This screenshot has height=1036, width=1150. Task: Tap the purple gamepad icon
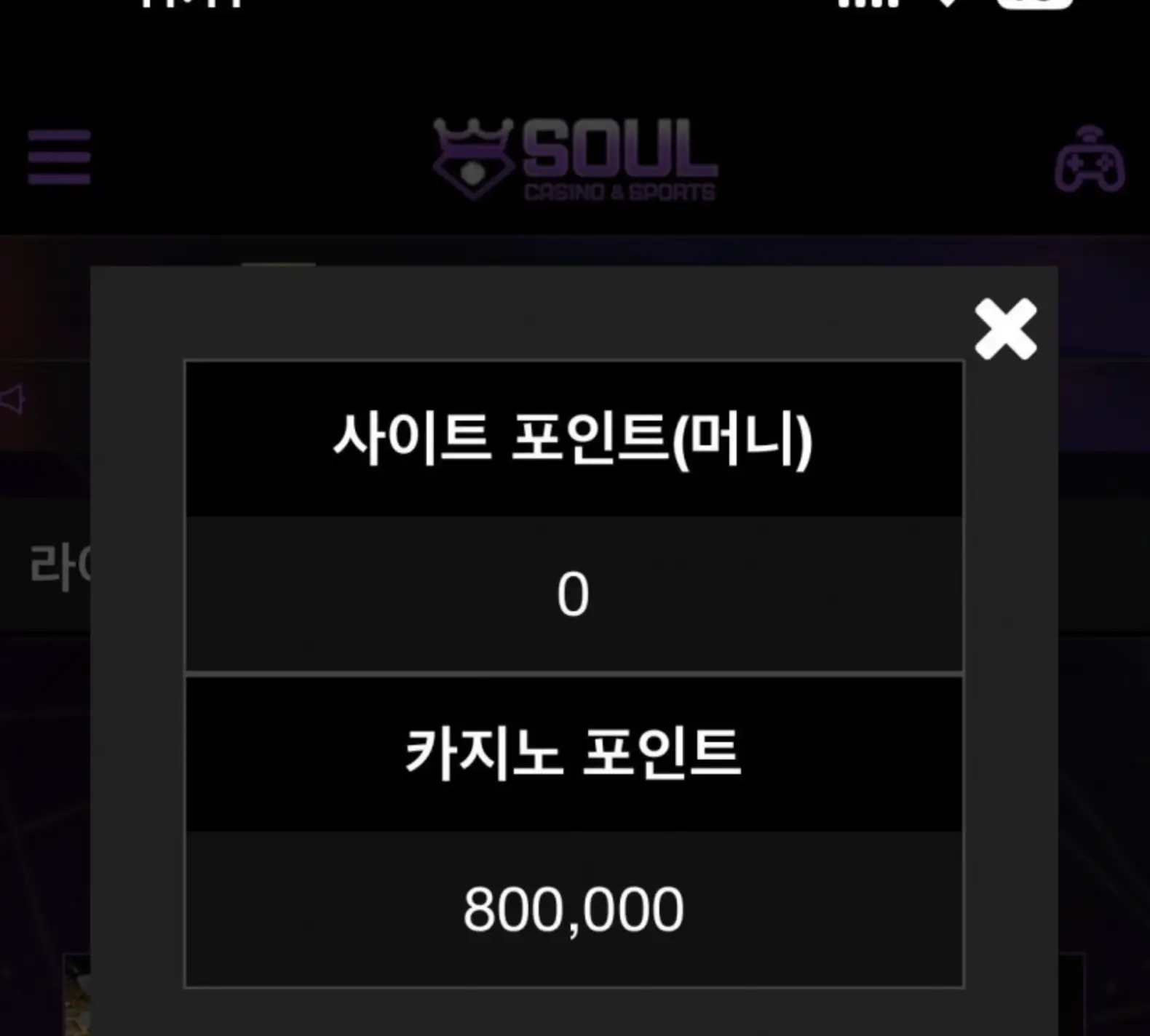(1090, 159)
